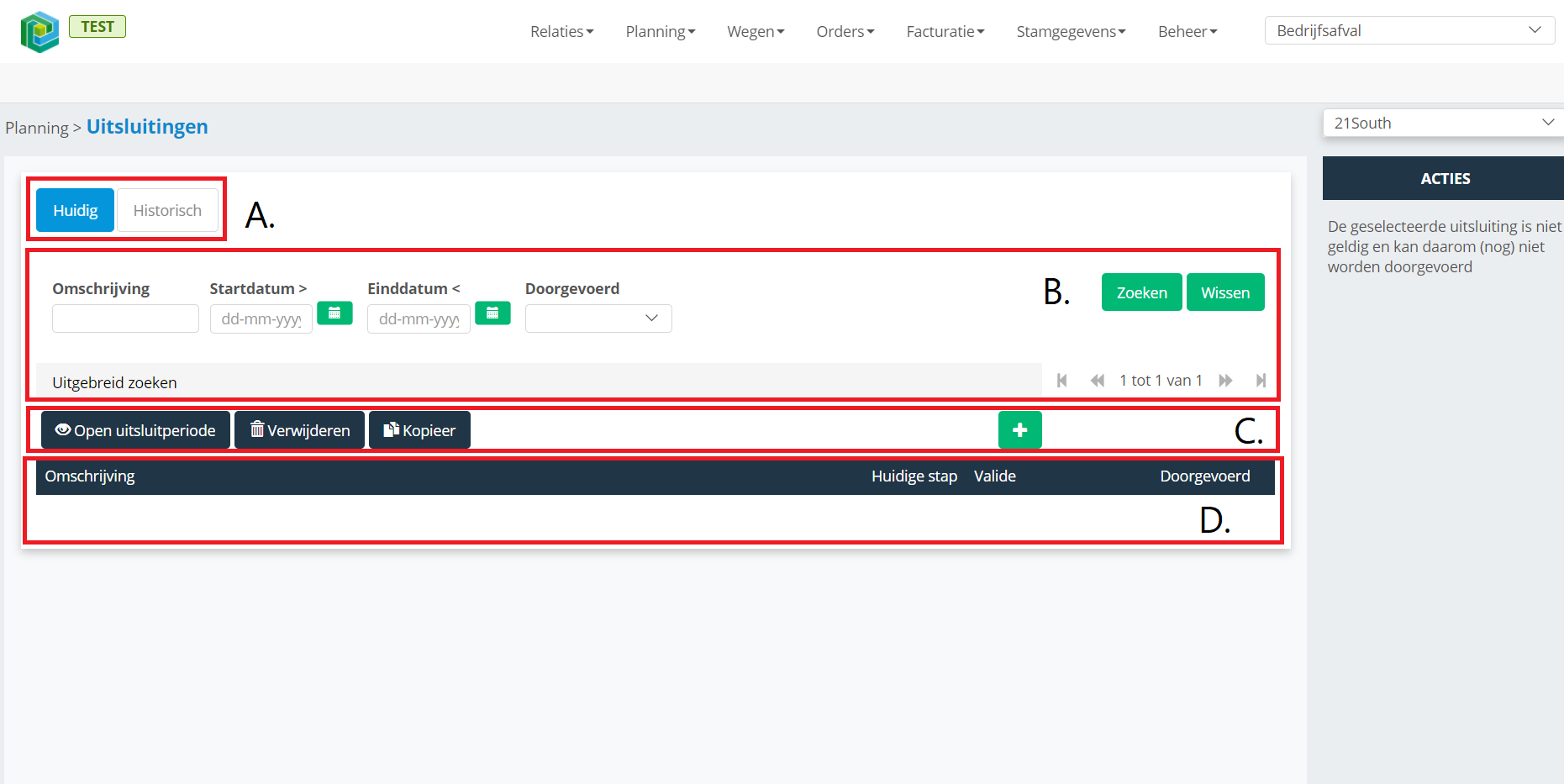Sort by Omschrijving column header
This screenshot has width=1564, height=784.
(x=90, y=476)
